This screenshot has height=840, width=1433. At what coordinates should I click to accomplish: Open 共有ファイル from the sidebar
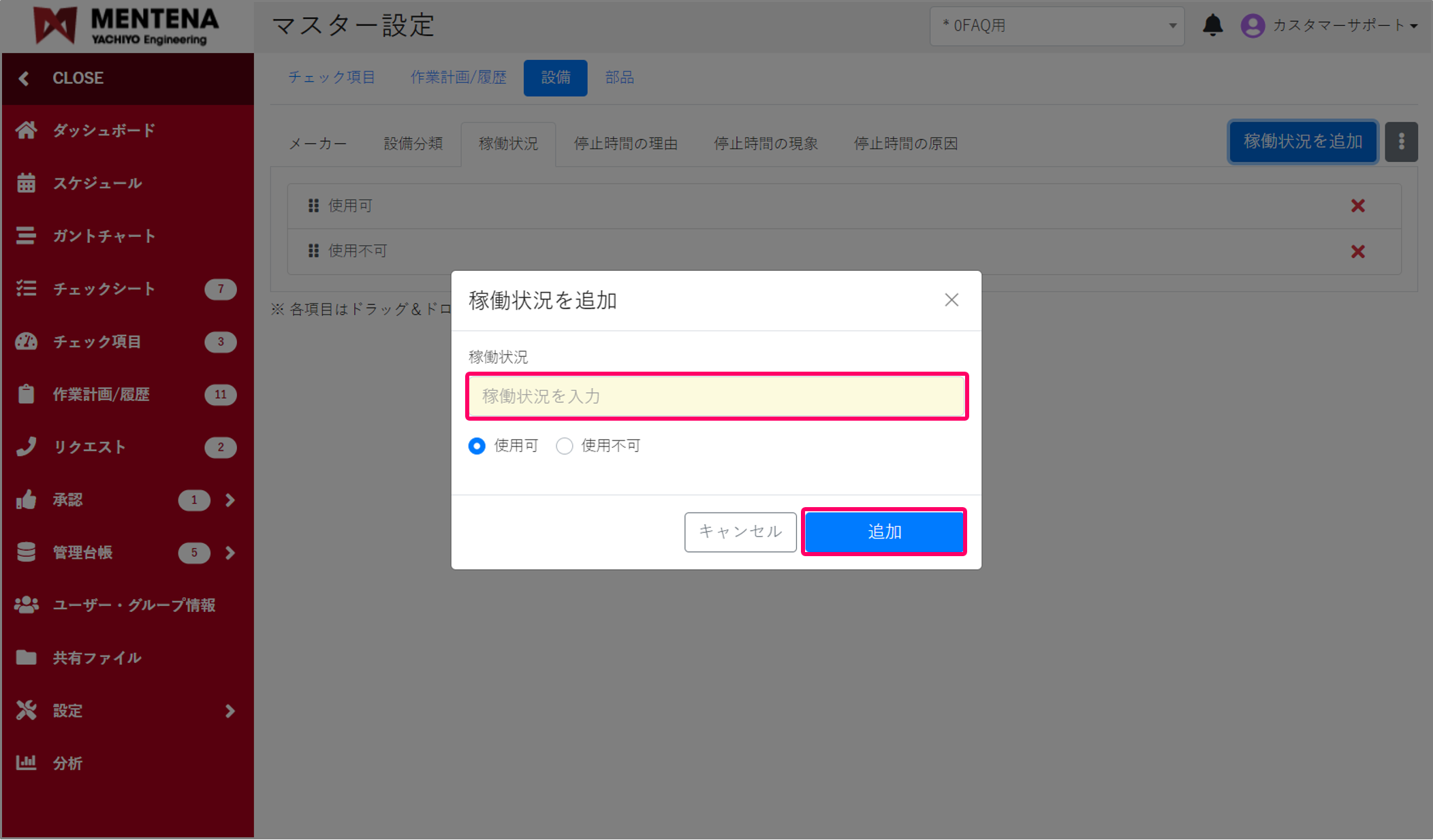click(x=97, y=657)
